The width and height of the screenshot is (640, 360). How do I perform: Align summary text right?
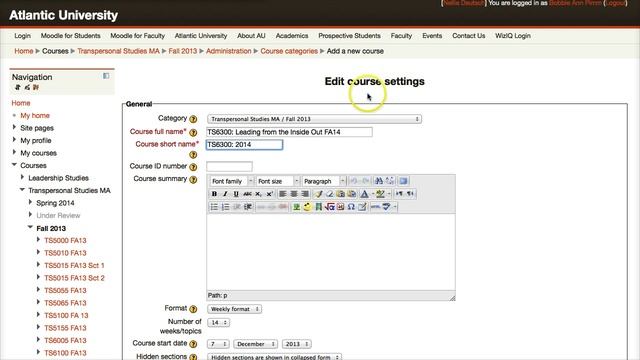(x=304, y=194)
